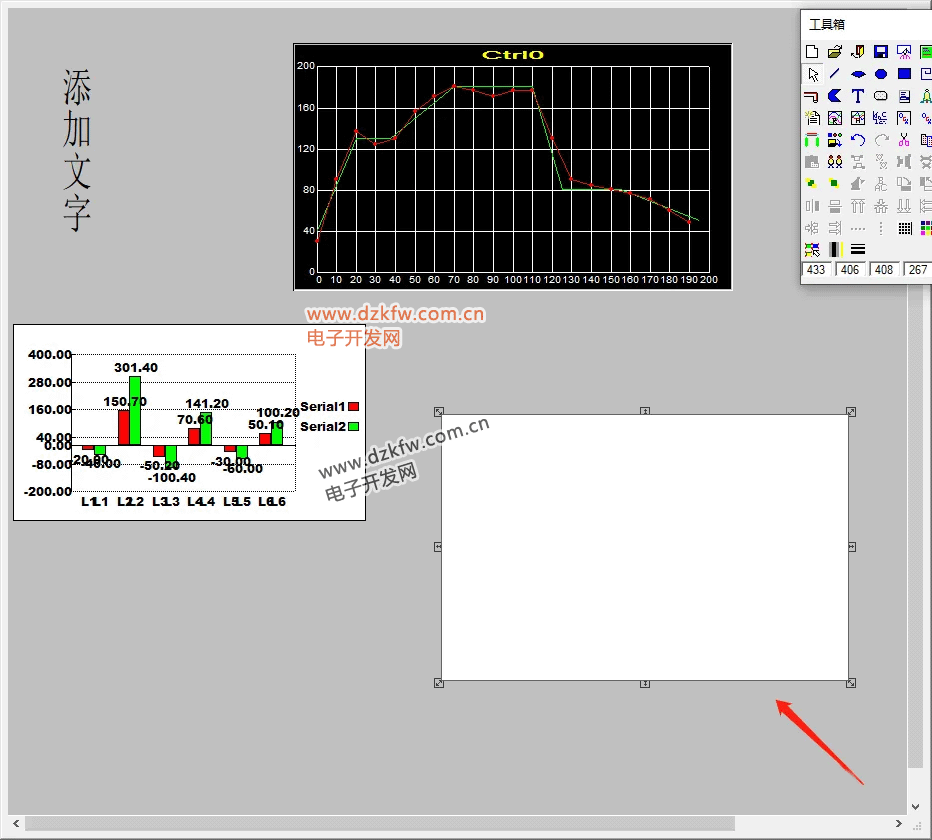This screenshot has height=840, width=932.
Task: Click the X position field showing 433
Action: click(x=816, y=270)
